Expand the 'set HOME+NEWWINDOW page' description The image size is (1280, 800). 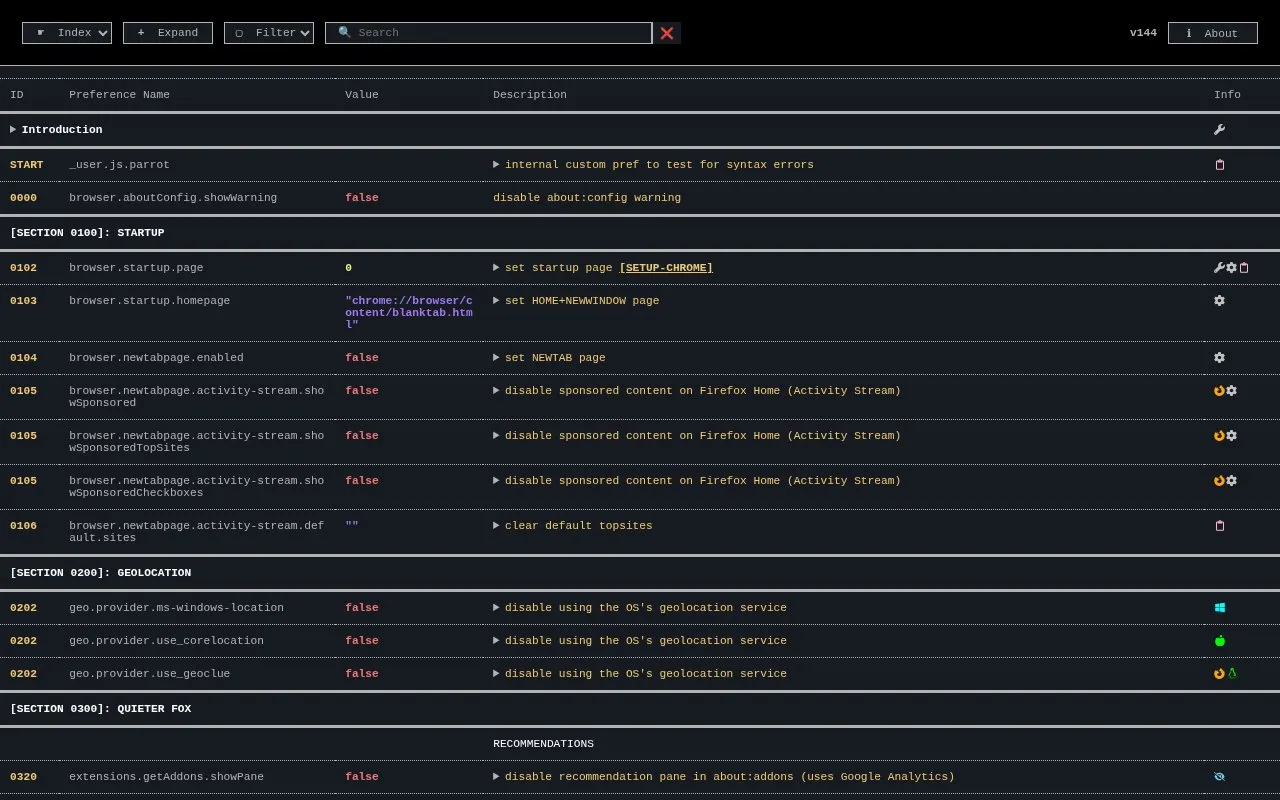pyautogui.click(x=496, y=301)
